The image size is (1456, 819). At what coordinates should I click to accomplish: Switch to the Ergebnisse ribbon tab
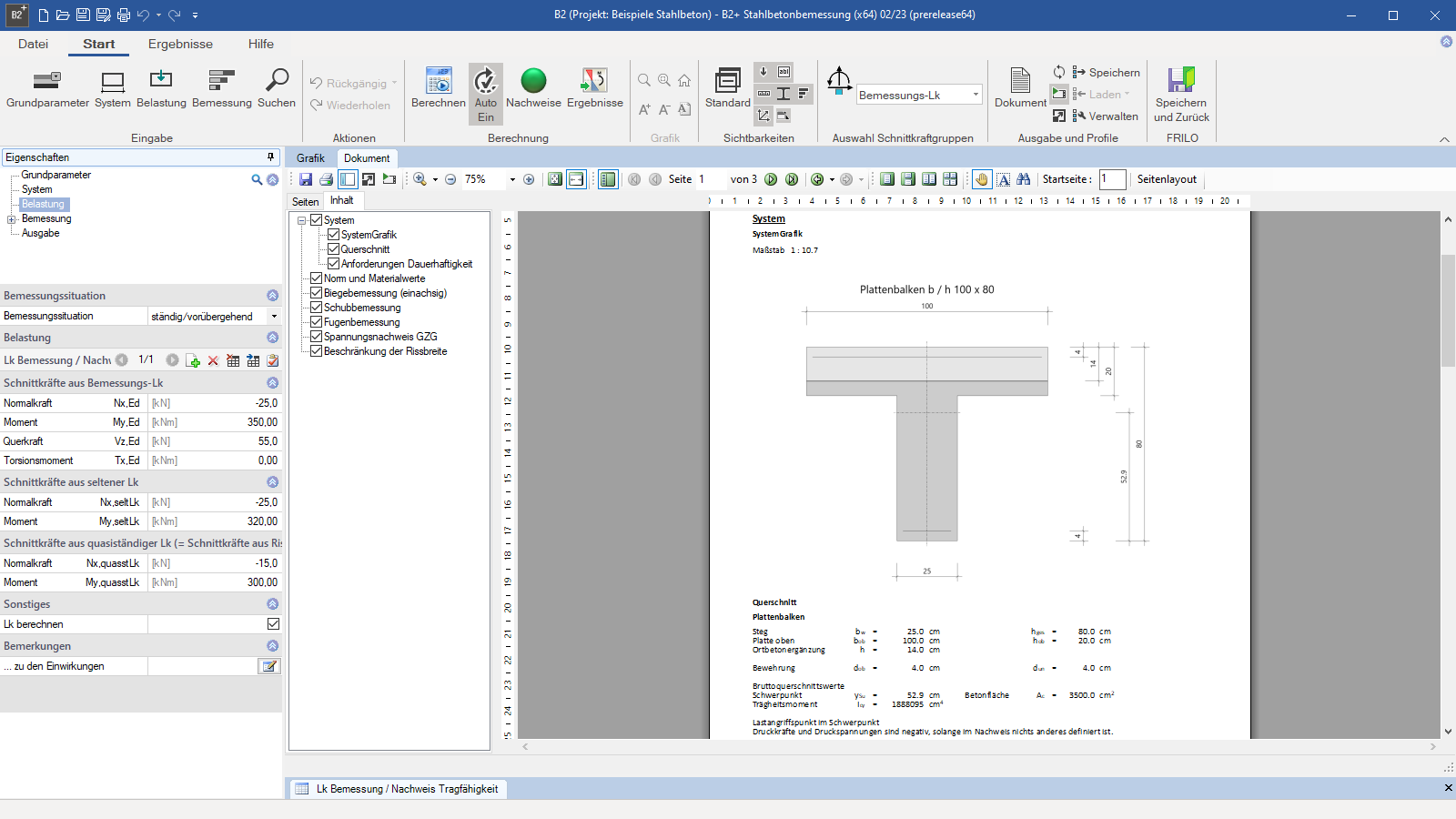pyautogui.click(x=180, y=44)
